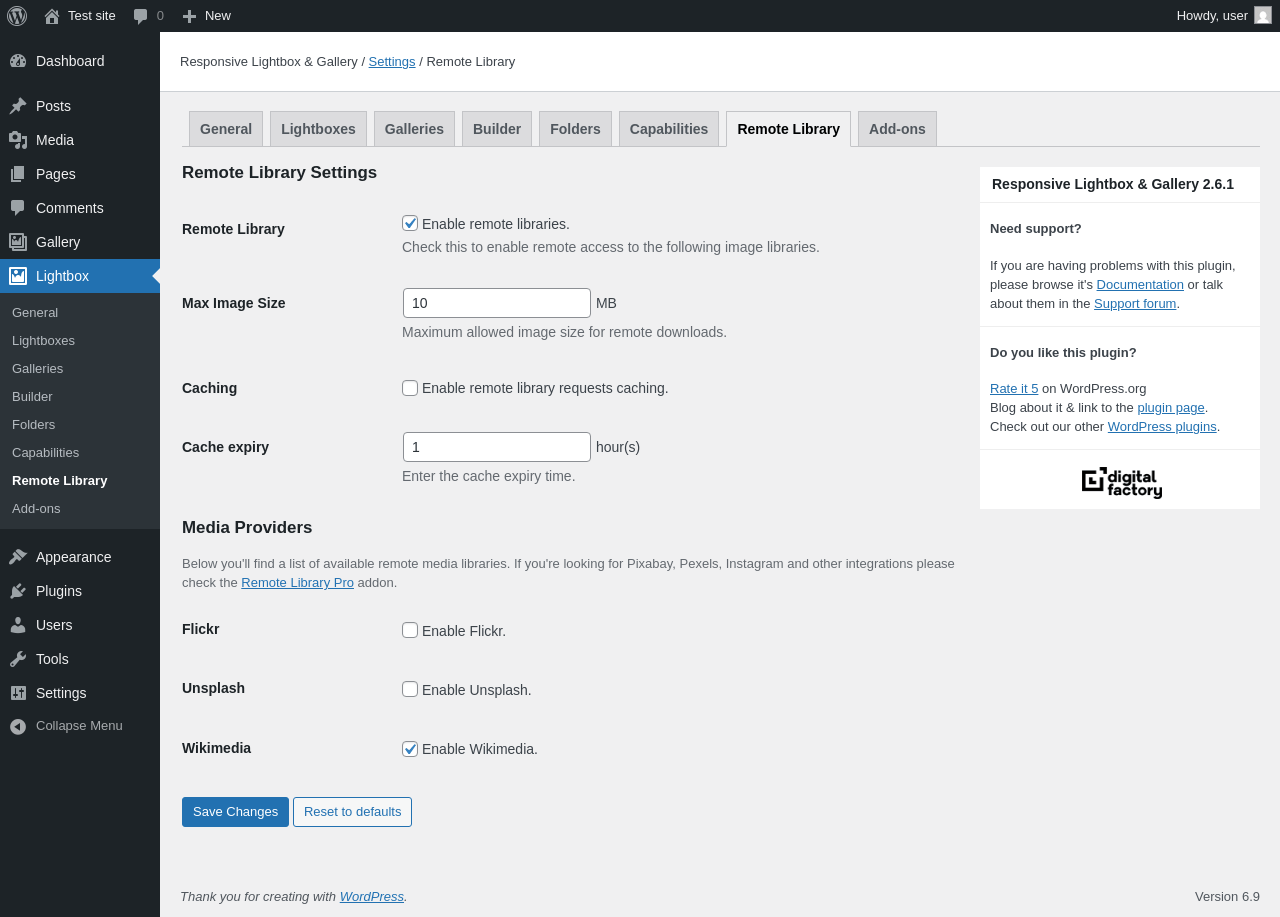Click the Reset to defaults button
The image size is (1280, 917).
point(352,812)
